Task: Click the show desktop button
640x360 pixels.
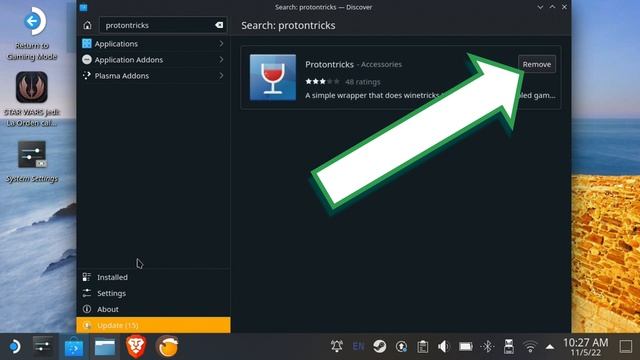Action: [626, 347]
